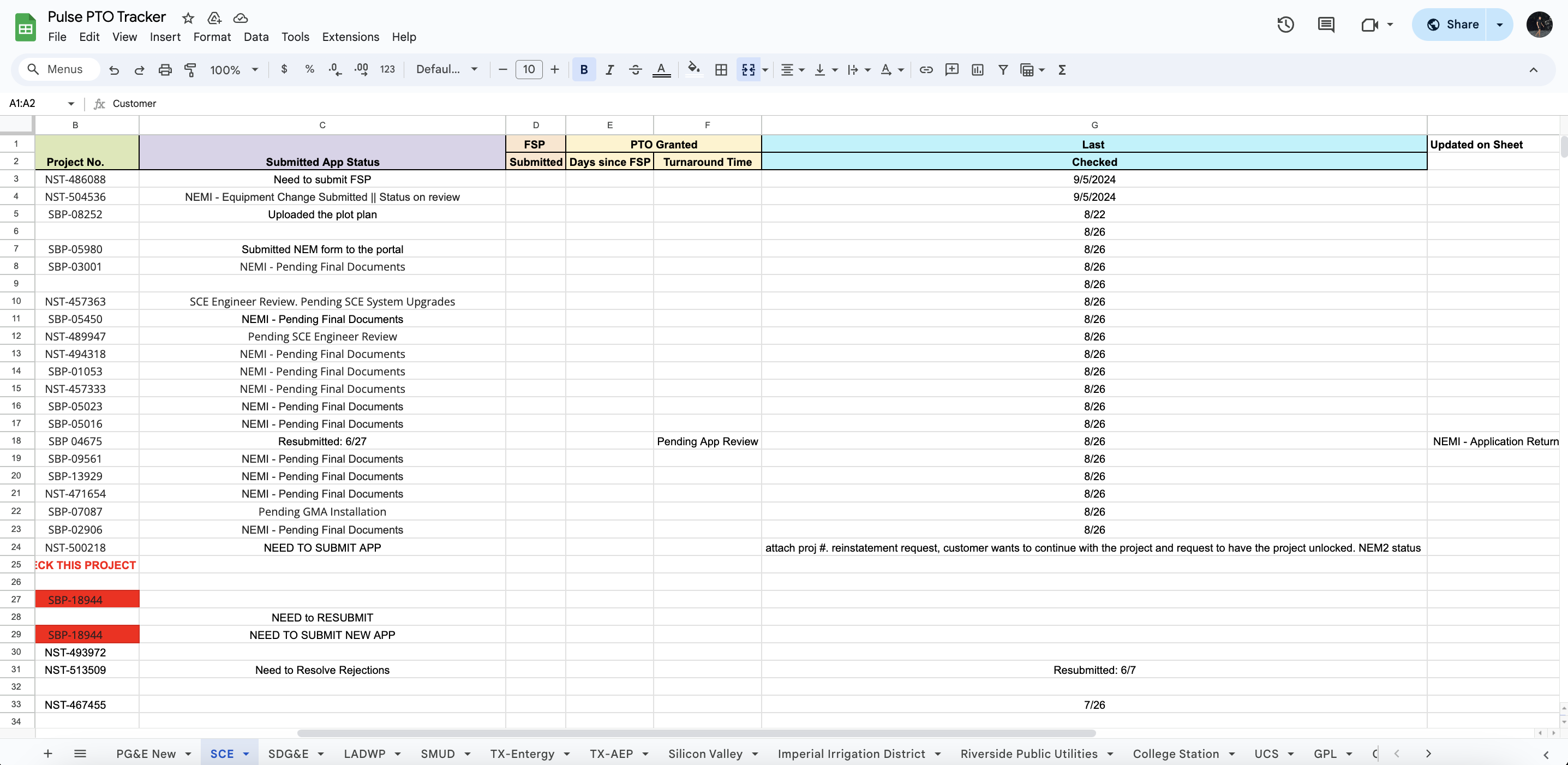Viewport: 1568px width, 765px height.
Task: Open the all sheets list
Action: (80, 754)
